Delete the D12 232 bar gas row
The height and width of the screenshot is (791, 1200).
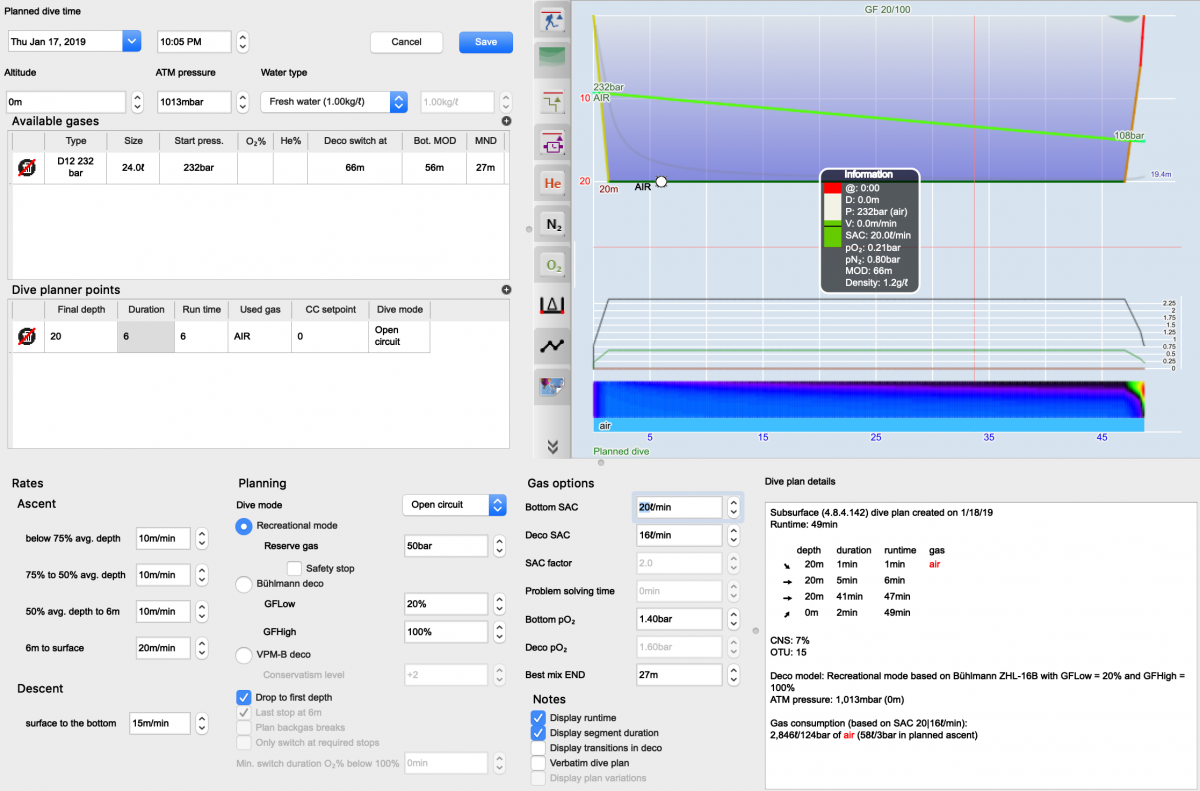27,168
